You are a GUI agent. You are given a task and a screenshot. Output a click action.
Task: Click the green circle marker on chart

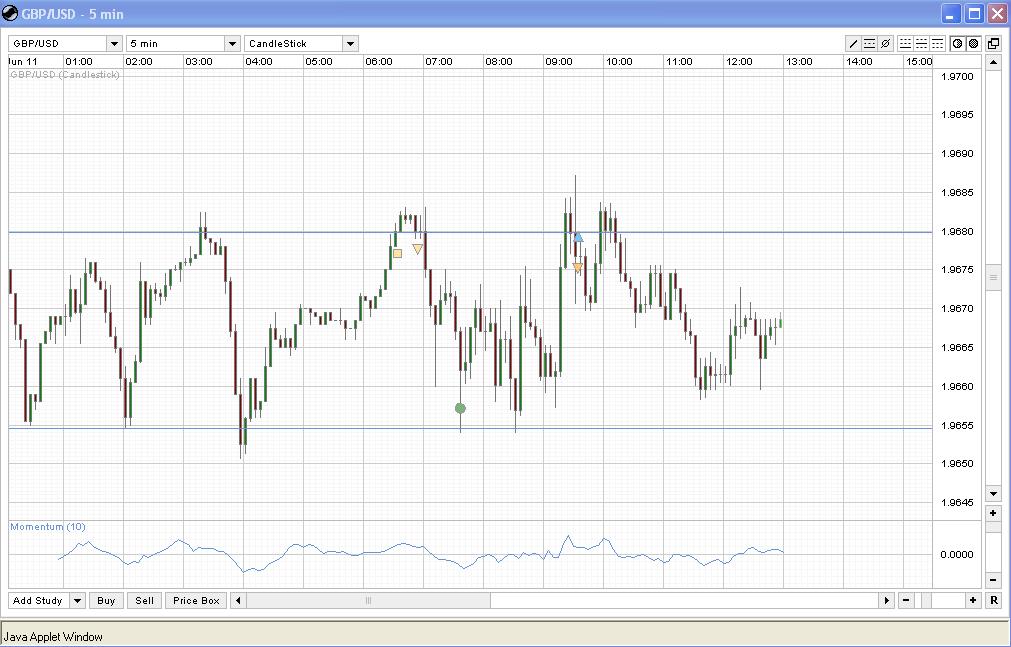tap(460, 408)
